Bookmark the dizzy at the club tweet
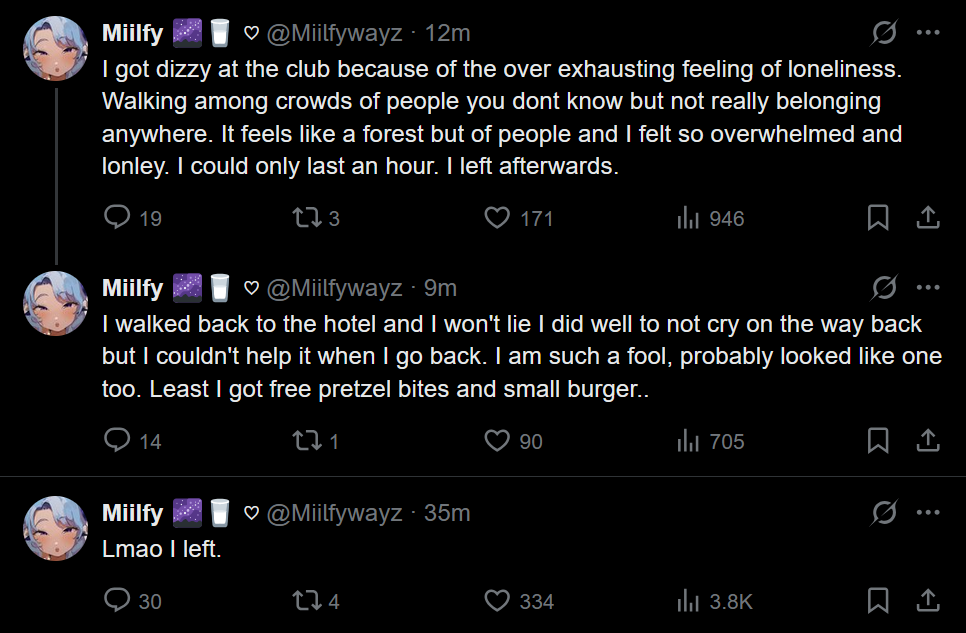Image resolution: width=966 pixels, height=633 pixels. coord(878,217)
